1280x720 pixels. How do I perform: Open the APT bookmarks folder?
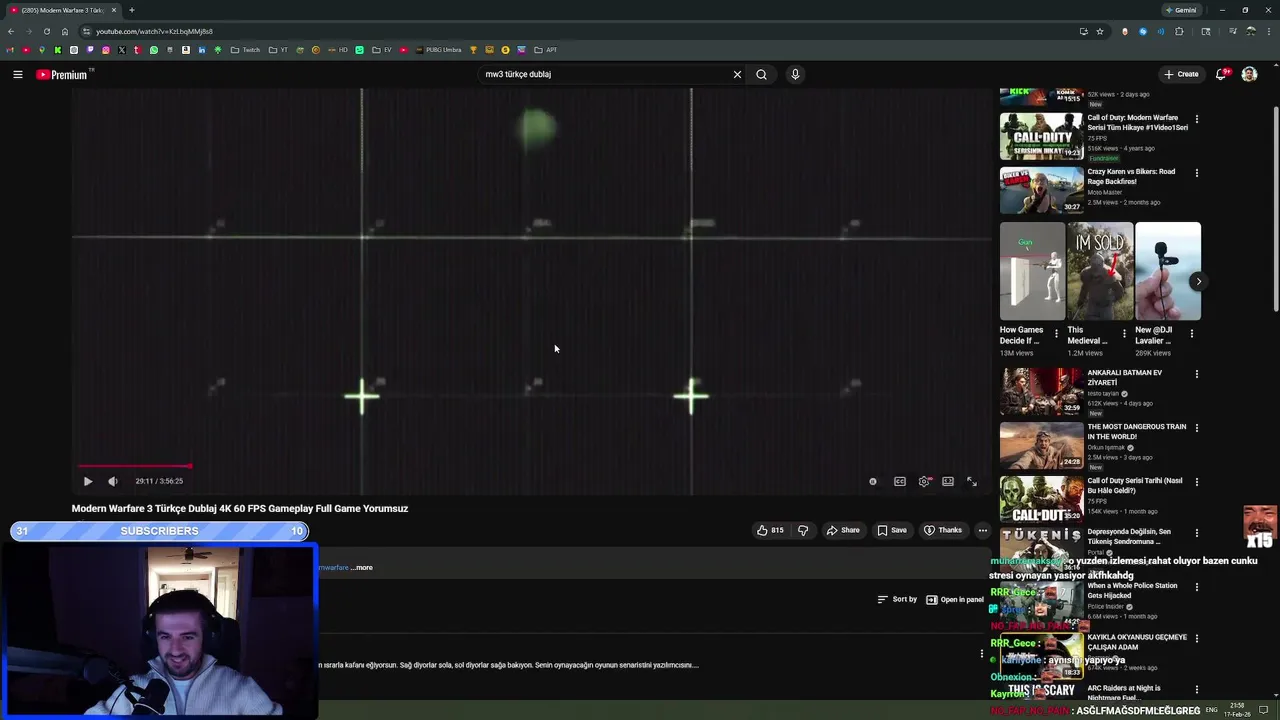pos(546,50)
